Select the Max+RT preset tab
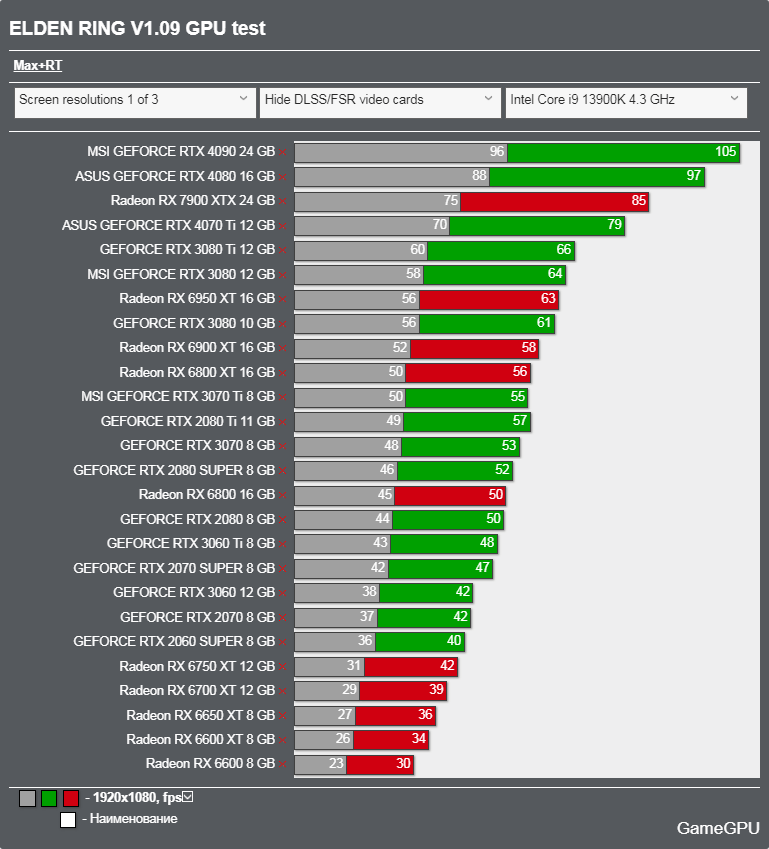Screen dimensions: 769x849 pos(37,66)
